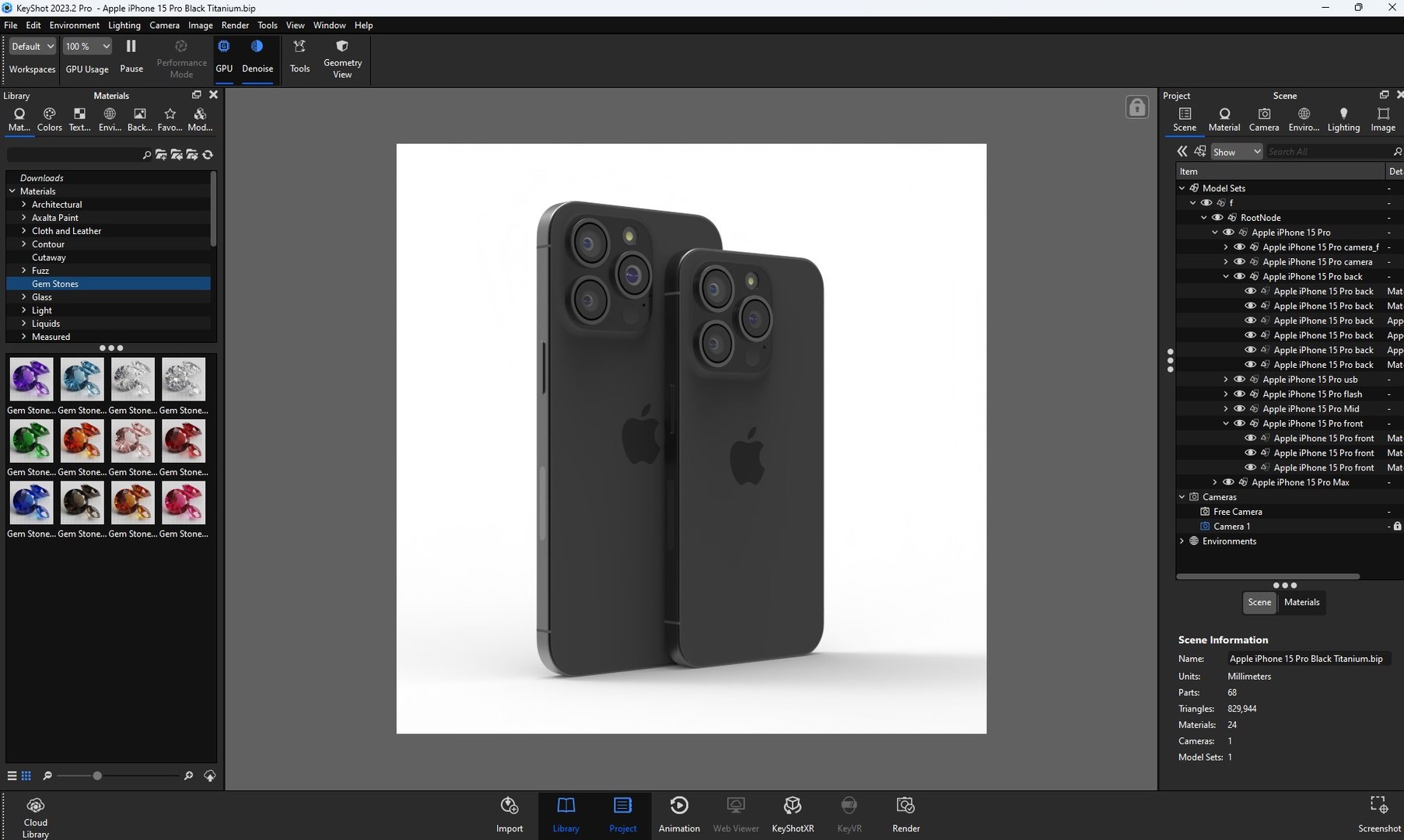Screen dimensions: 1404x840
Task: Expand the Environments tree node
Action: (1182, 541)
